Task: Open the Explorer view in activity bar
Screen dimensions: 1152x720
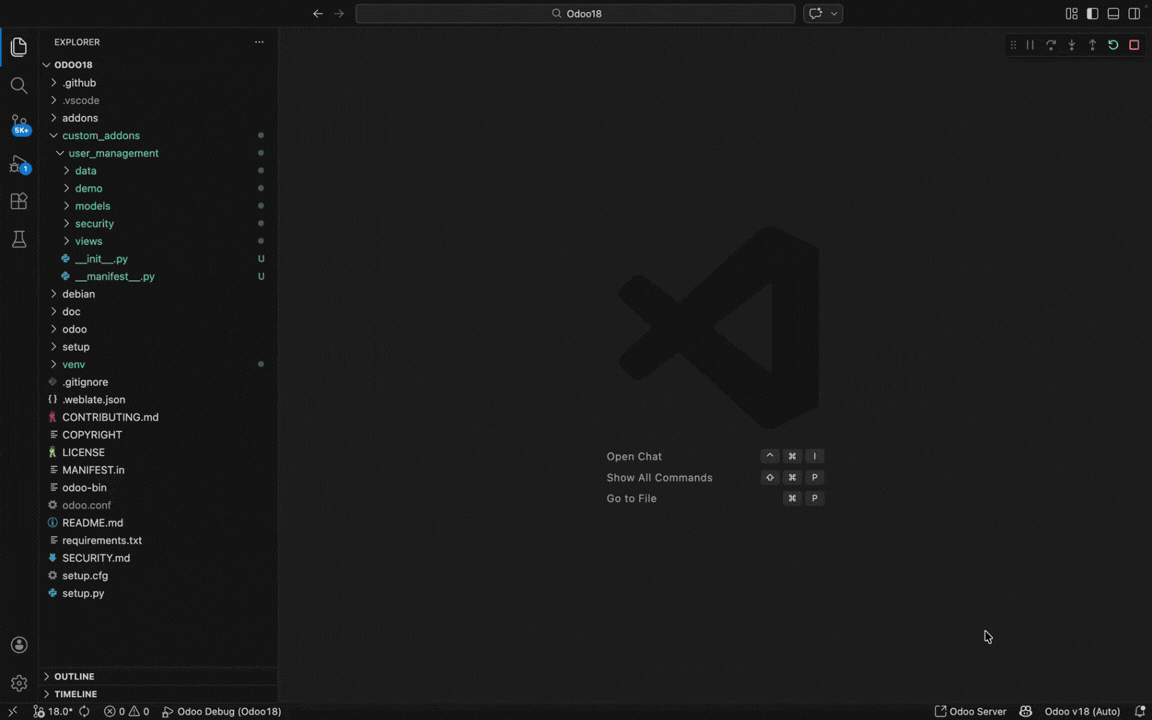Action: [19, 48]
